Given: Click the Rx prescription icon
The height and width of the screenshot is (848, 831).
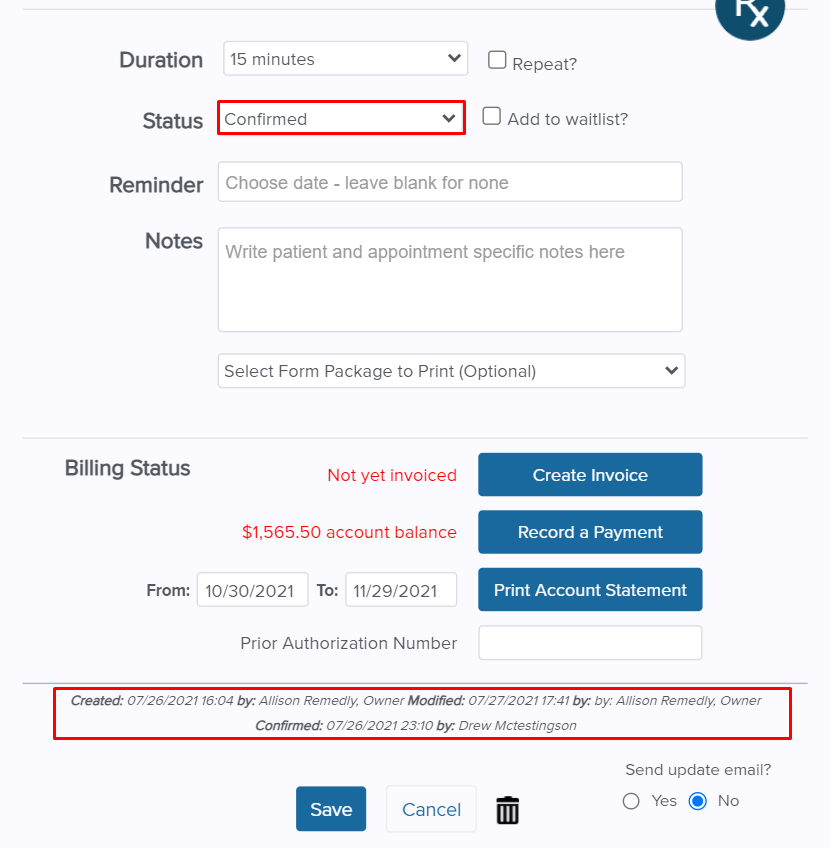Looking at the screenshot, I should click(x=749, y=14).
